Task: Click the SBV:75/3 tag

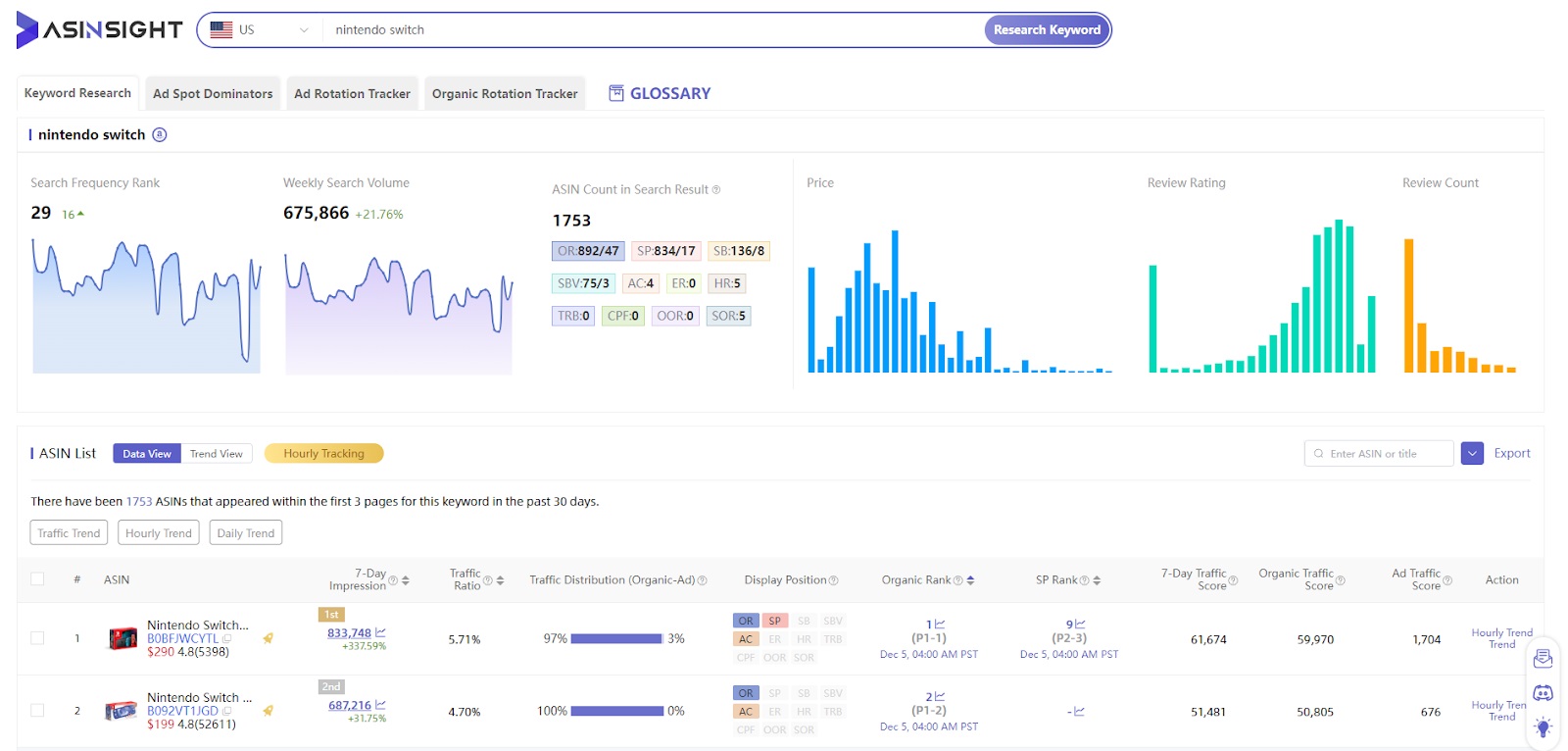Action: click(583, 283)
